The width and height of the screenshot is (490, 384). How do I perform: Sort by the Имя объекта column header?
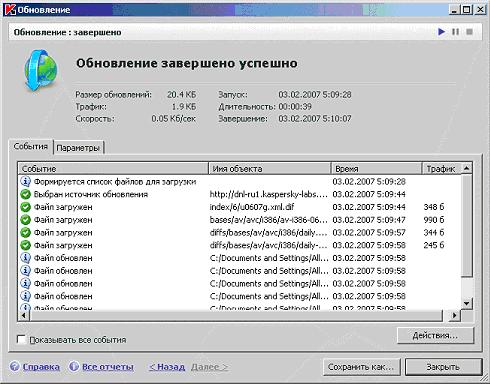(x=270, y=169)
